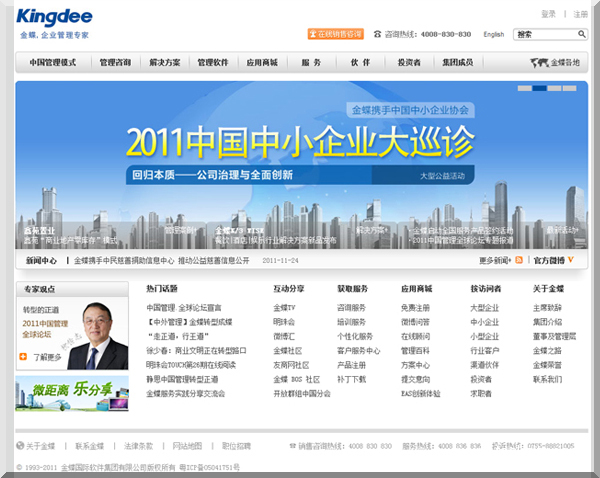The image size is (600, 478).
Task: Click the 2011中国管理全球论坛 link
Action: (x=45, y=329)
